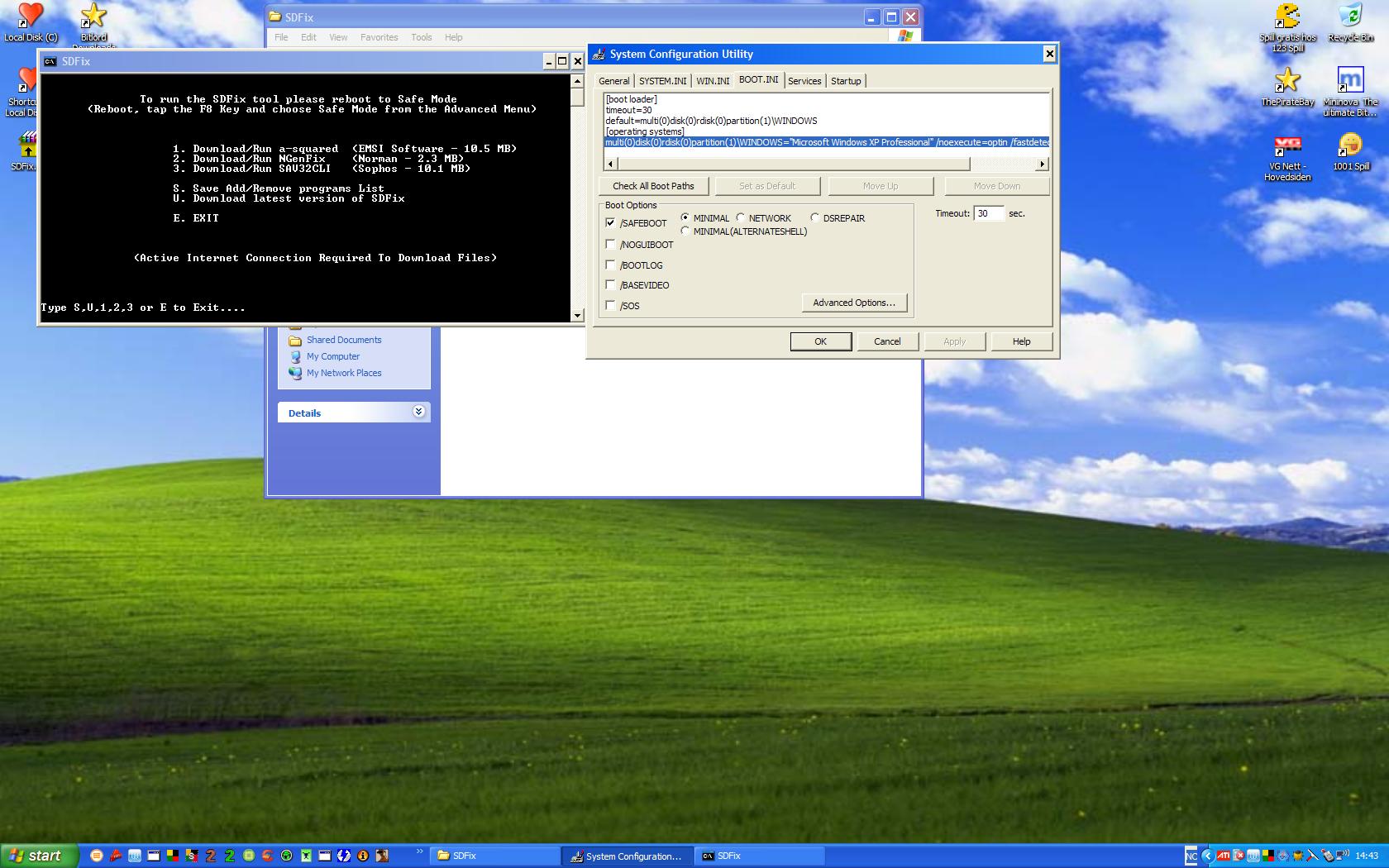Image resolution: width=1389 pixels, height=868 pixels.
Task: Click right arrow of boot.ini horizontal scrollbar
Action: point(1042,164)
